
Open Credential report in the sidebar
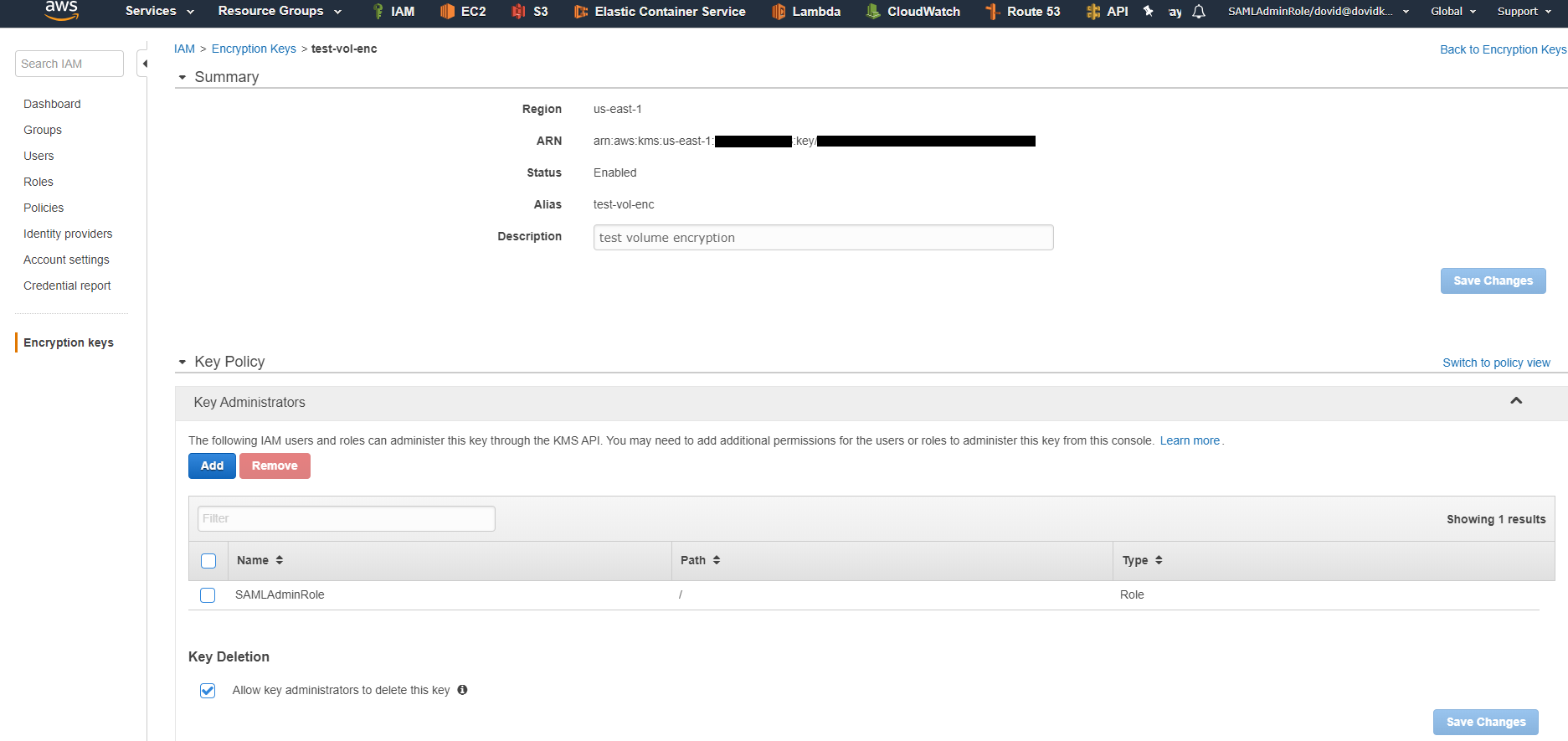[67, 286]
